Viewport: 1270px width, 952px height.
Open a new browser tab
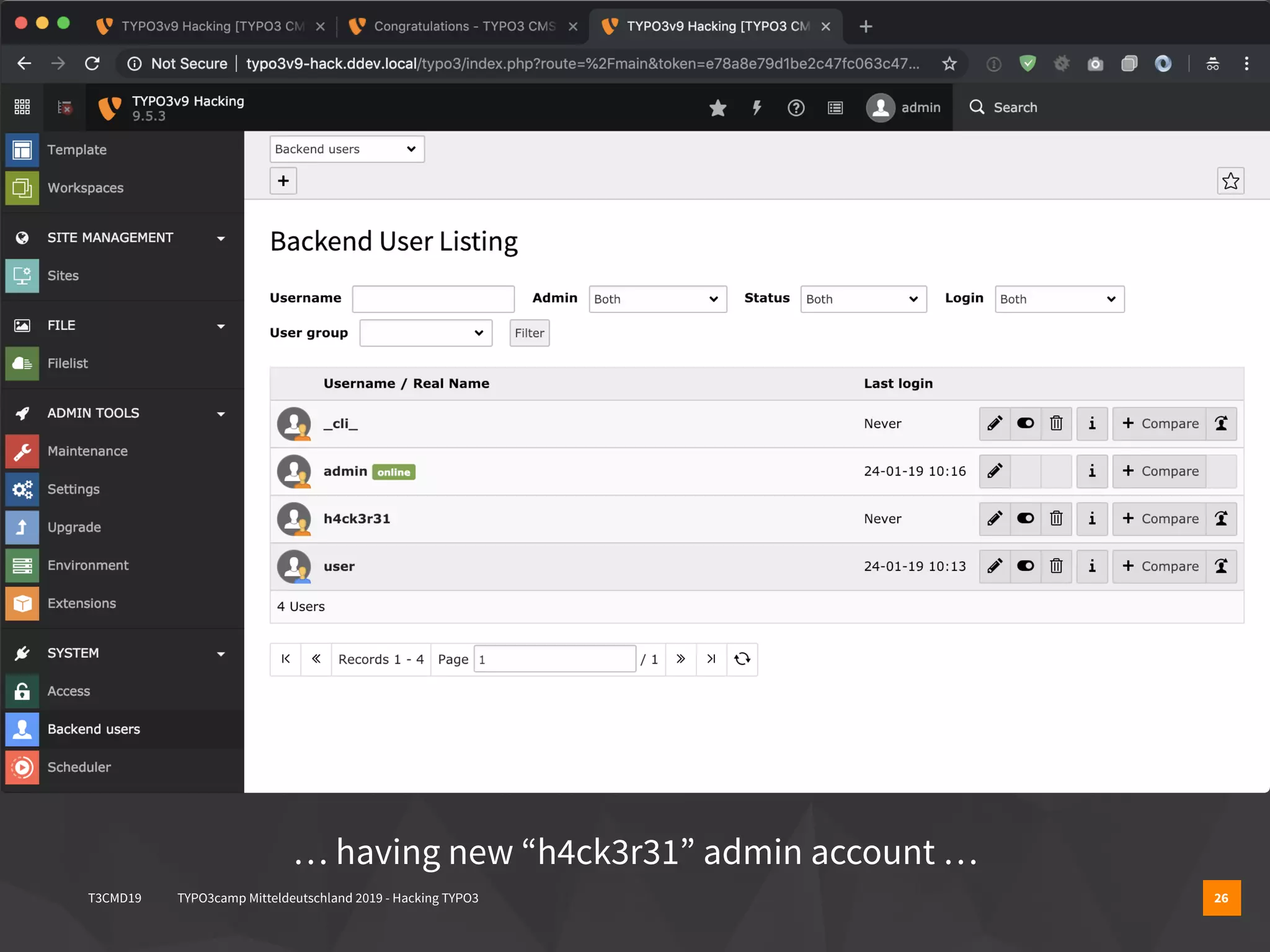click(x=866, y=26)
